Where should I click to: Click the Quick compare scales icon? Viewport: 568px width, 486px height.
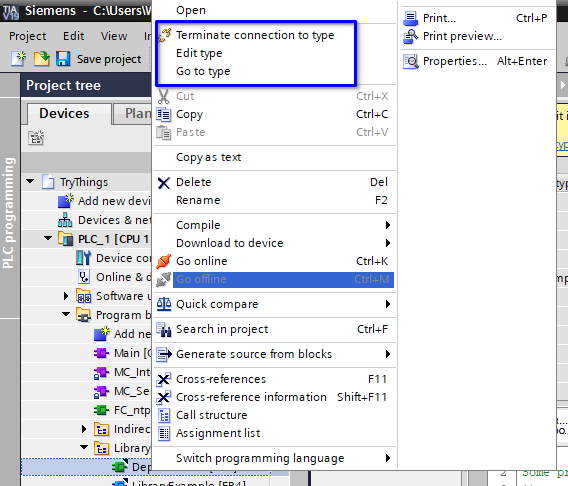164,304
